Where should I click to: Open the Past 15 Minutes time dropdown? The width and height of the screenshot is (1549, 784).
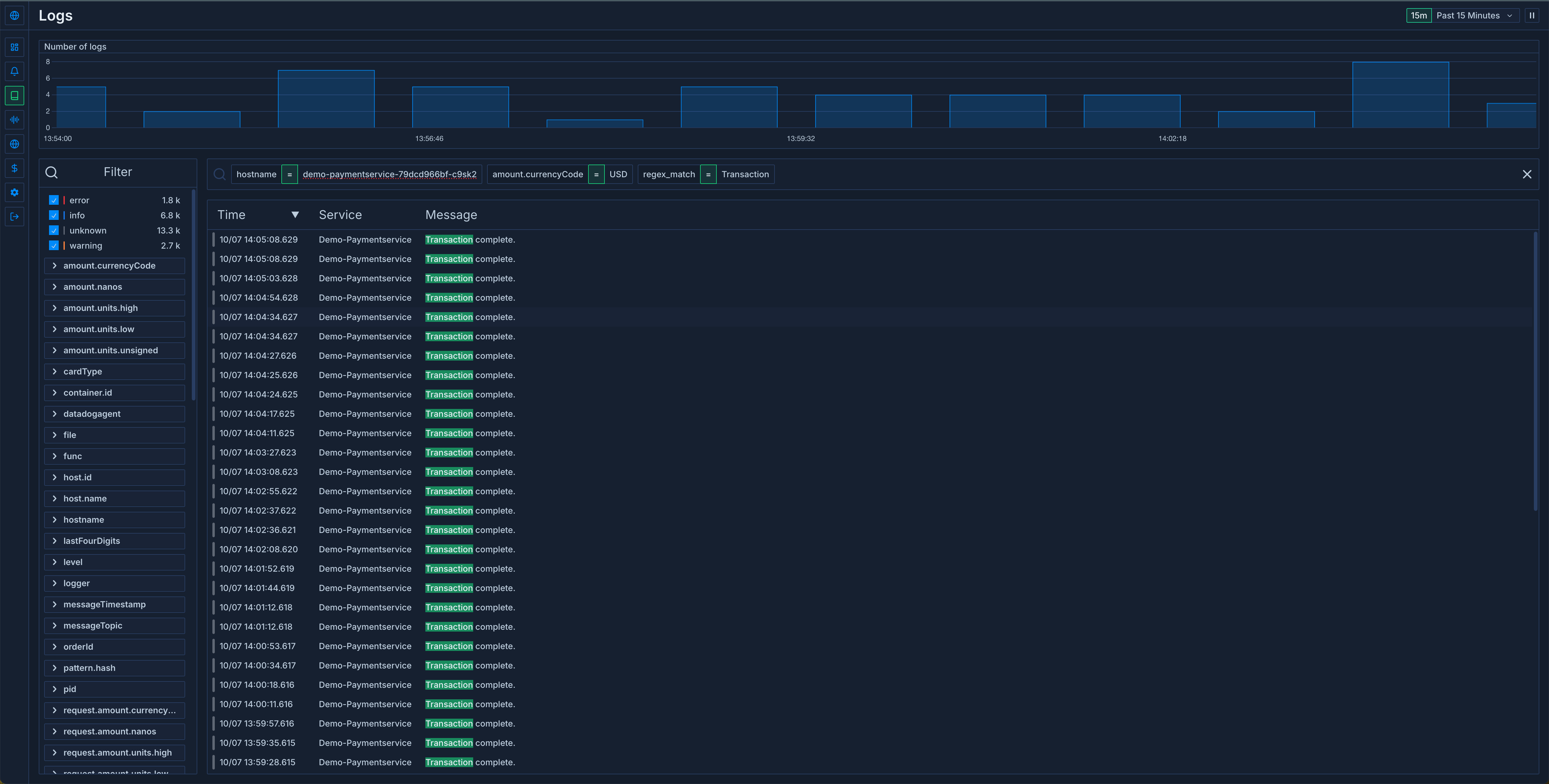pos(1473,16)
